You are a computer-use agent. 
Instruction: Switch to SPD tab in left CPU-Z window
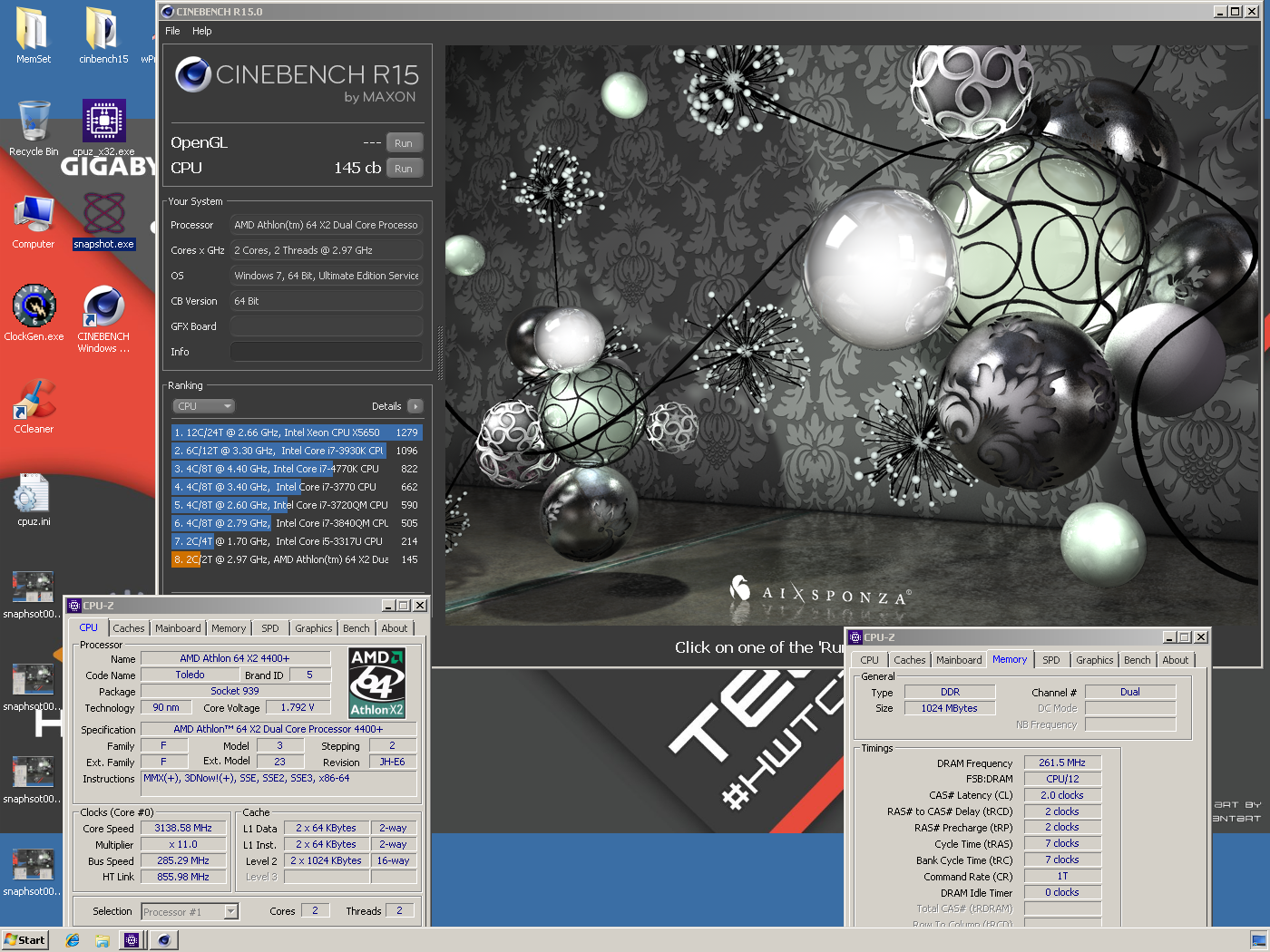[x=270, y=628]
